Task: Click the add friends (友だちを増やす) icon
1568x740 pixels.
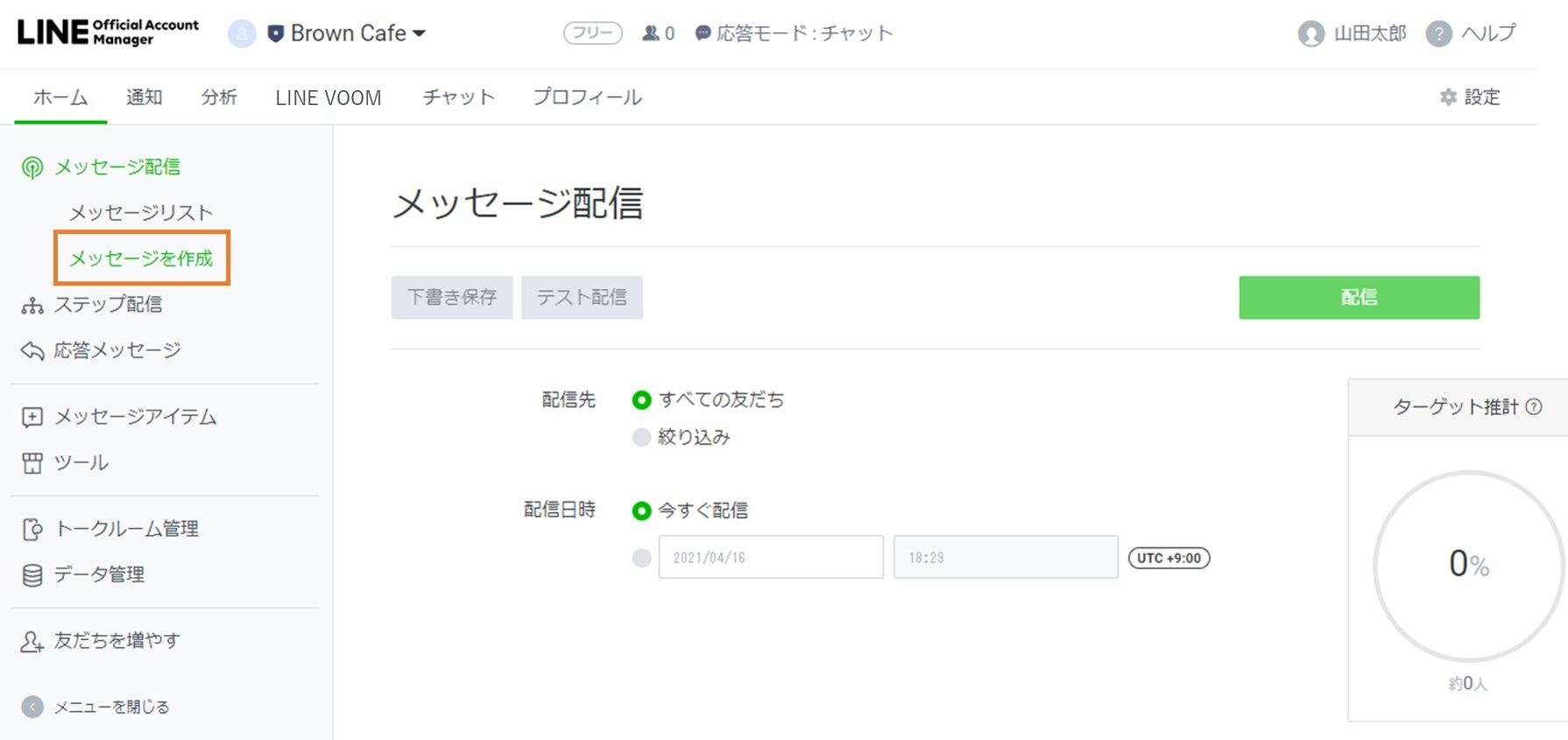Action: [32, 642]
